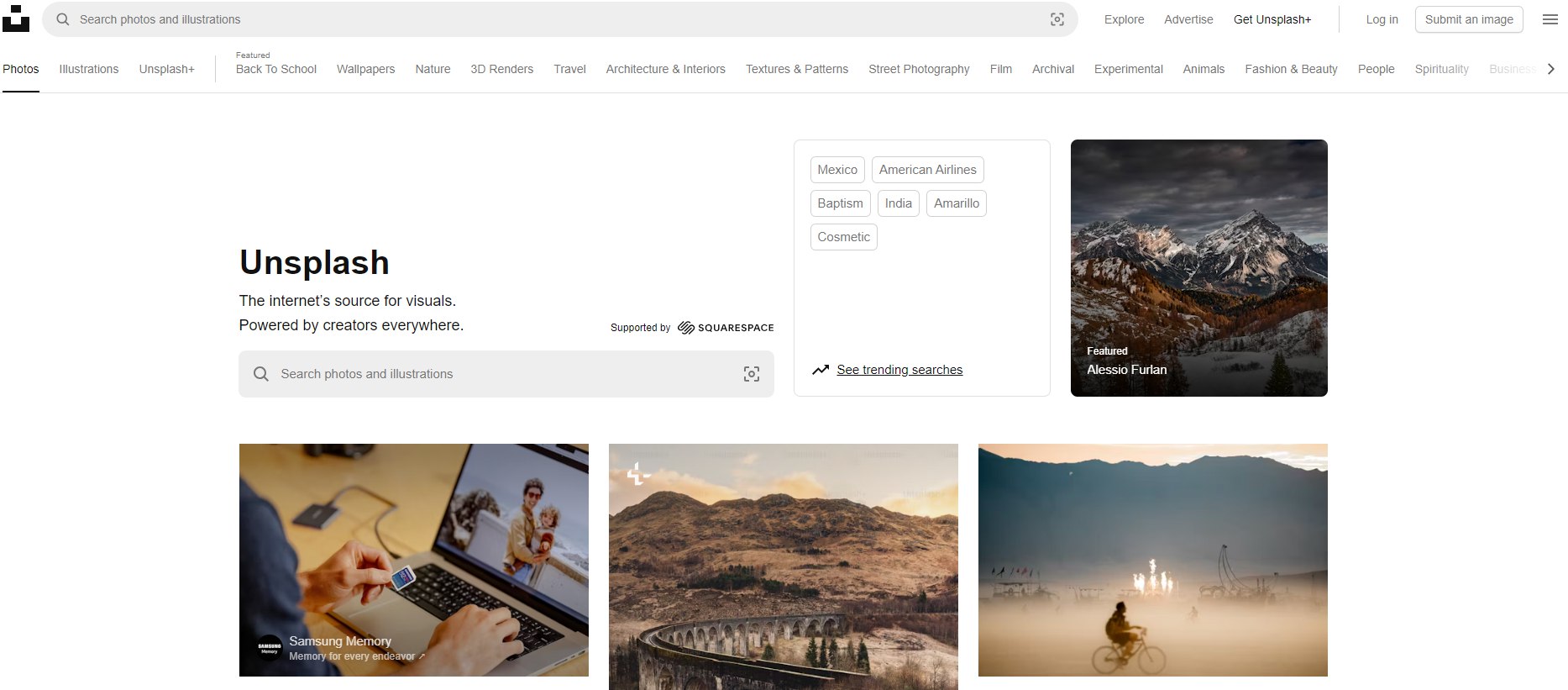Screen dimensions: 1568x690
Task: Click the Log in link
Action: coord(1382,19)
